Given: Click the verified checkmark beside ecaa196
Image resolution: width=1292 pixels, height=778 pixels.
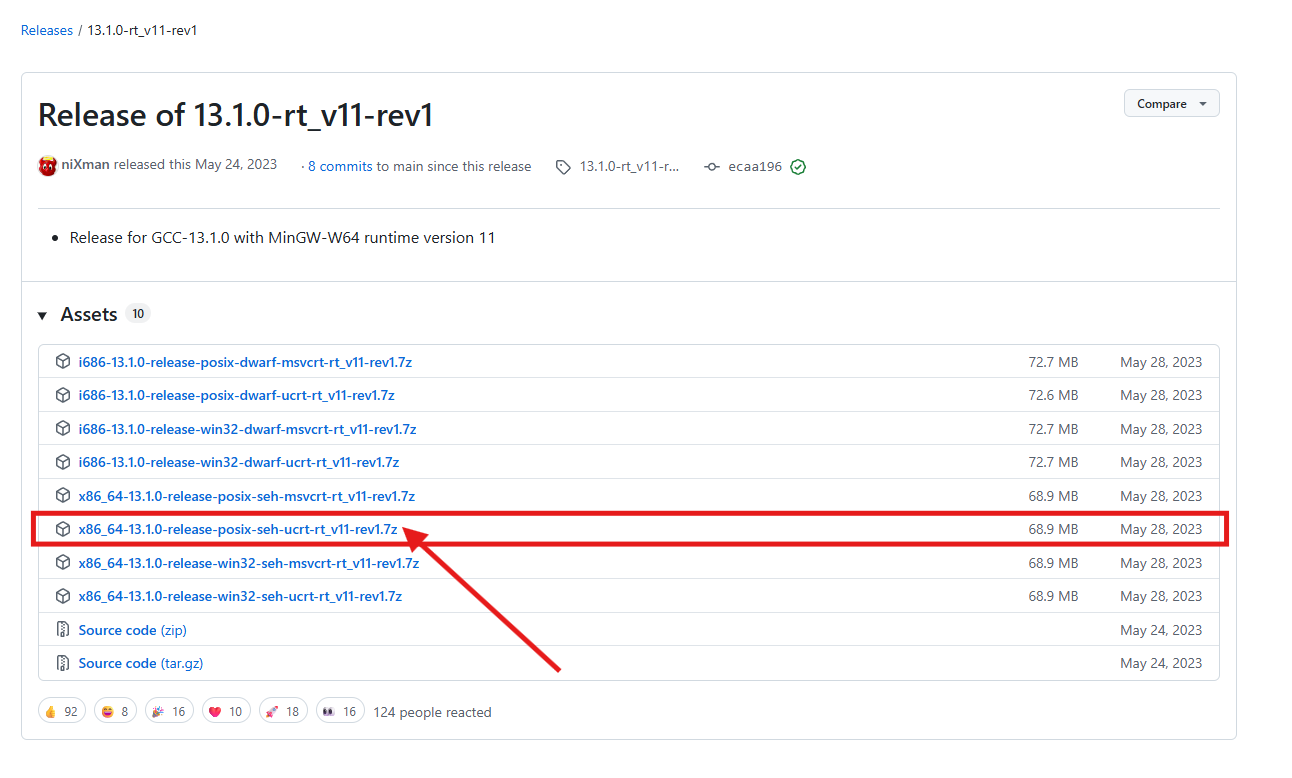Looking at the screenshot, I should pyautogui.click(x=797, y=166).
